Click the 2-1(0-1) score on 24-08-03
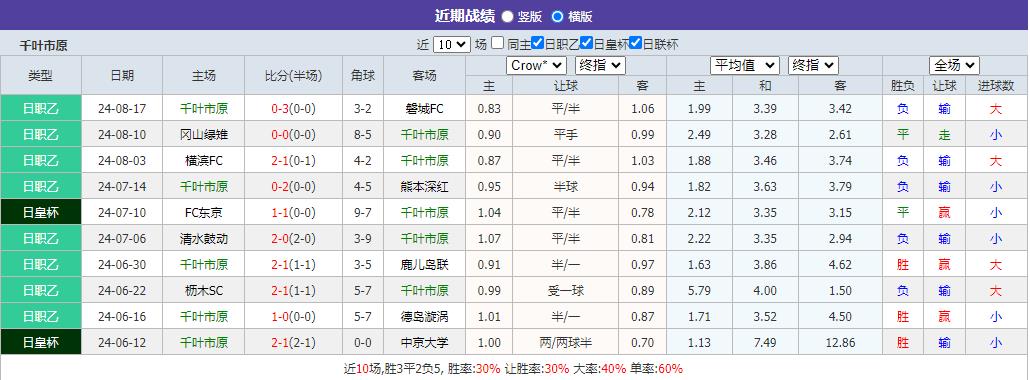Viewport: 1030px width, 380px height. click(294, 160)
